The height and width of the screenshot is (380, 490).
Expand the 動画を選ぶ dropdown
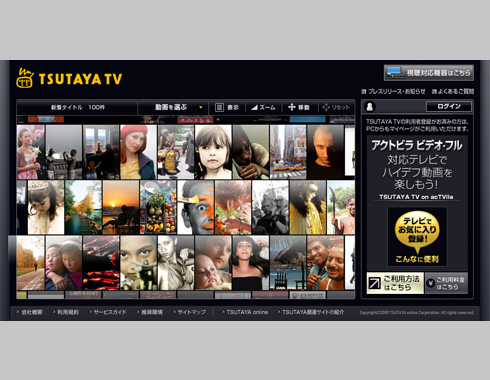coord(173,107)
